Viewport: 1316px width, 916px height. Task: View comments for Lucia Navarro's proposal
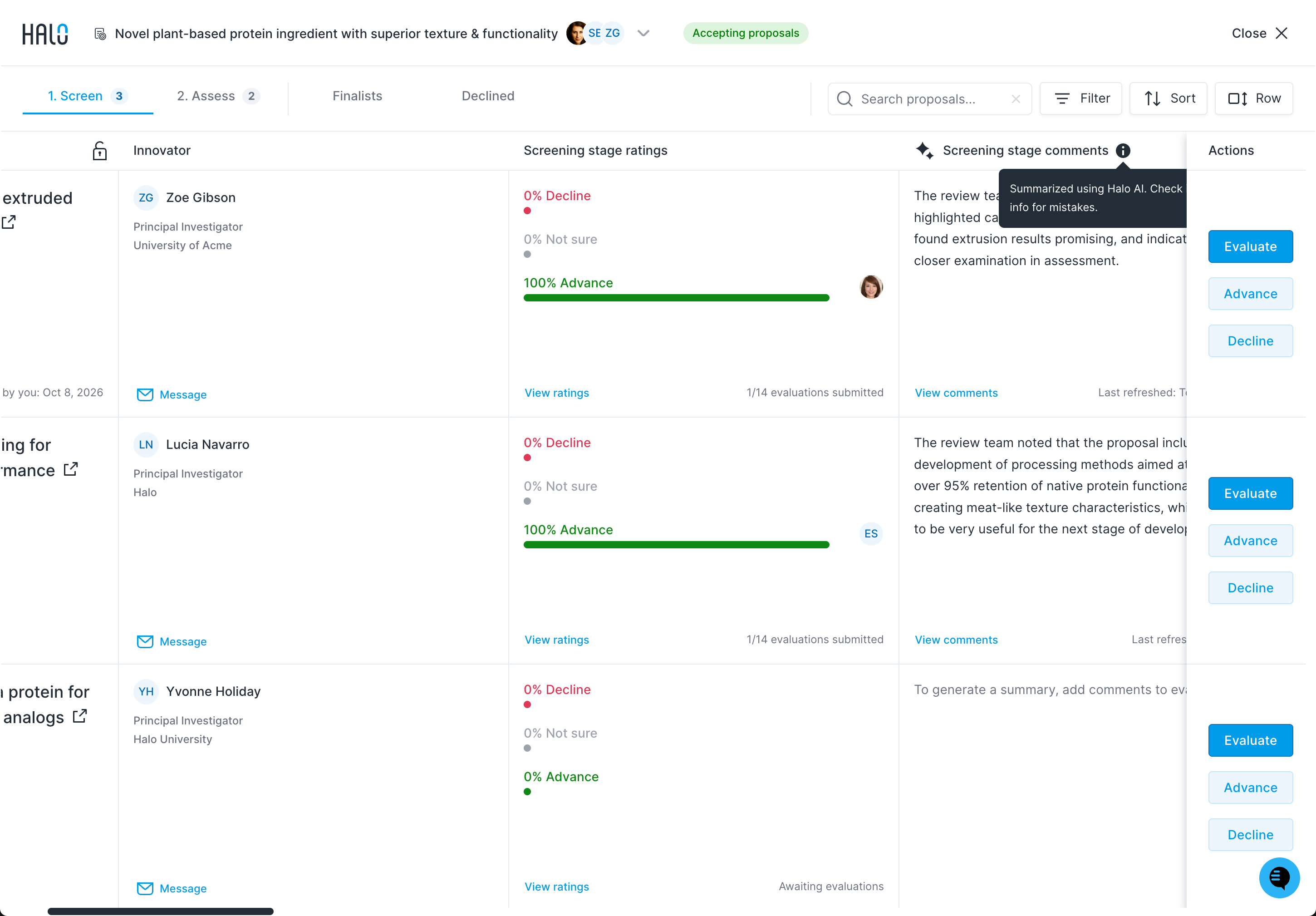(956, 640)
